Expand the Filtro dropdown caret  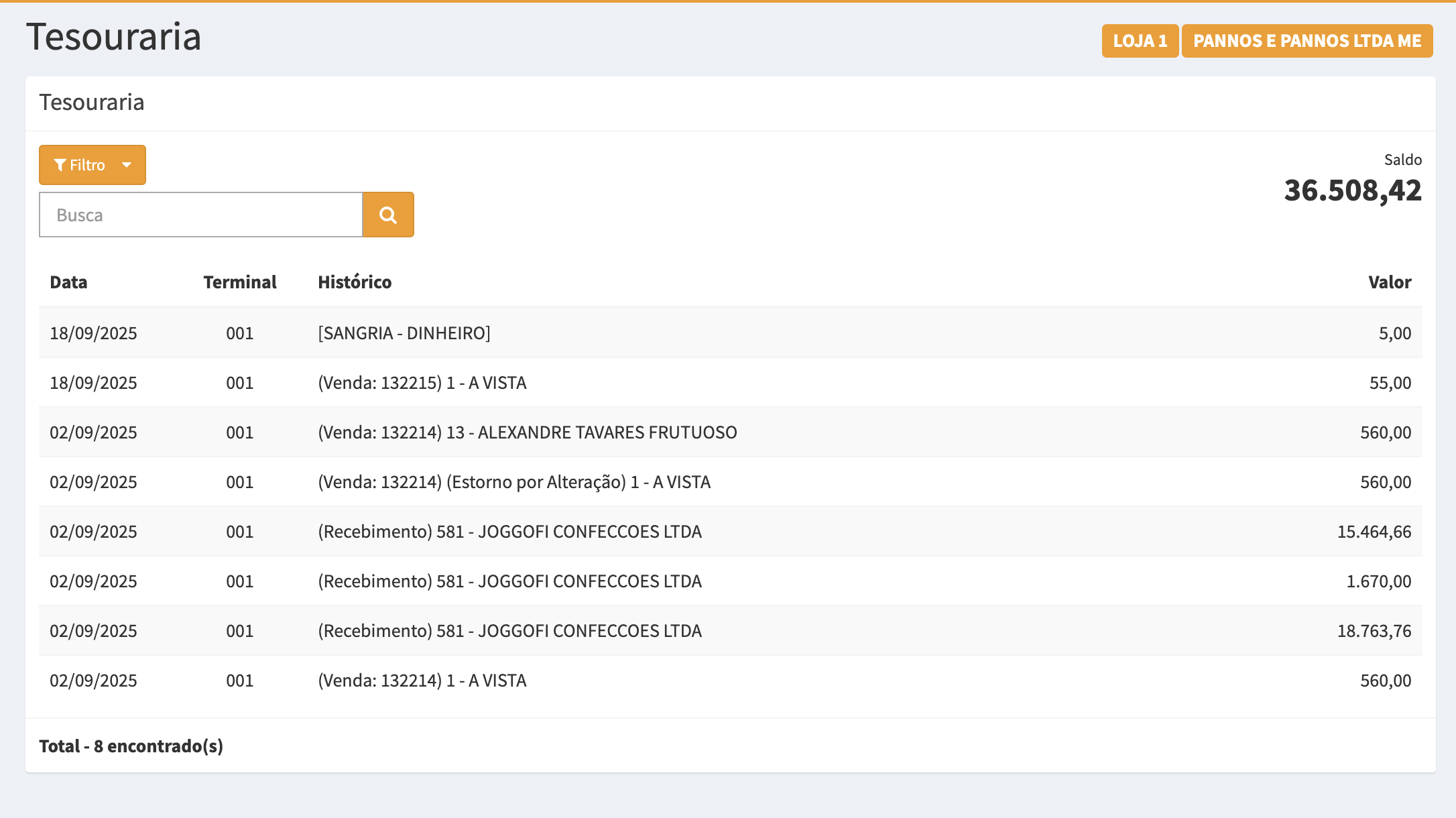pos(127,165)
